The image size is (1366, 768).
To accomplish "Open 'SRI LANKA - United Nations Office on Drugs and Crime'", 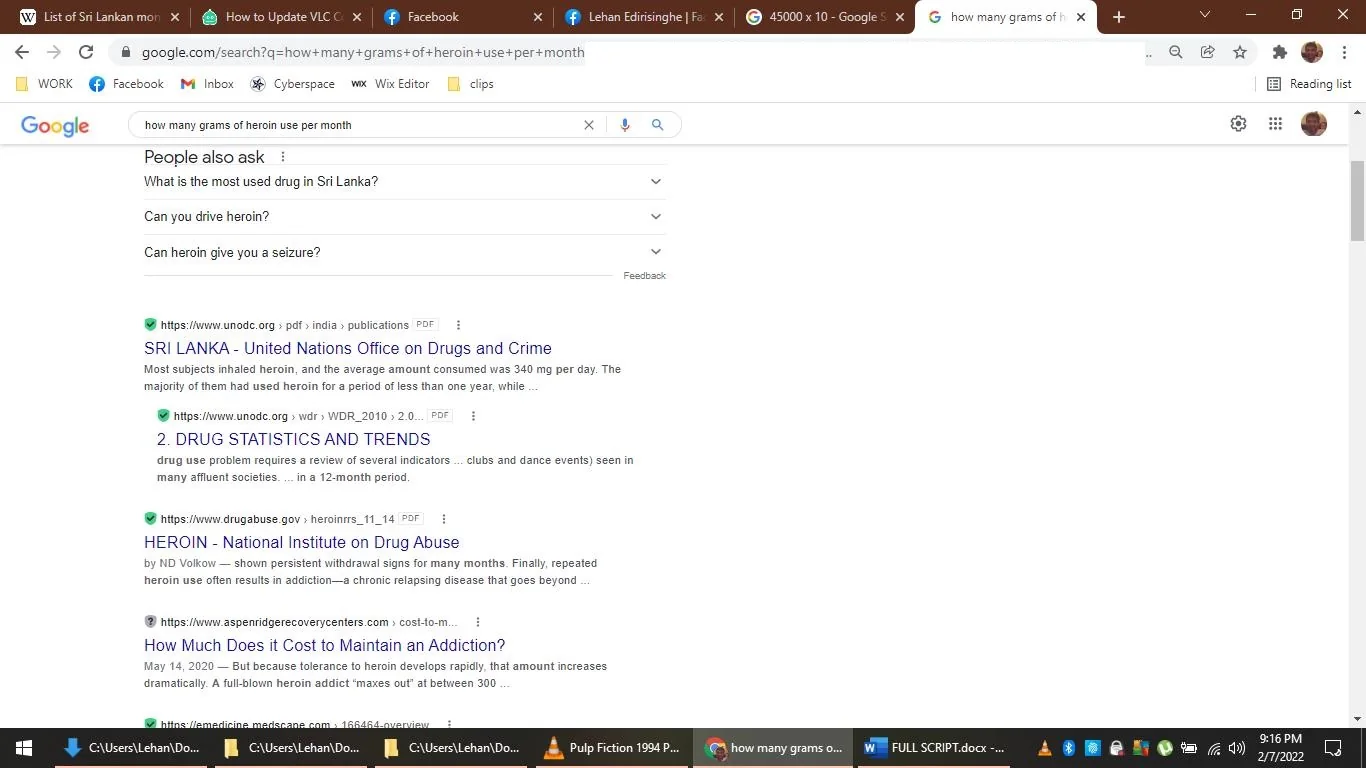I will tap(348, 348).
